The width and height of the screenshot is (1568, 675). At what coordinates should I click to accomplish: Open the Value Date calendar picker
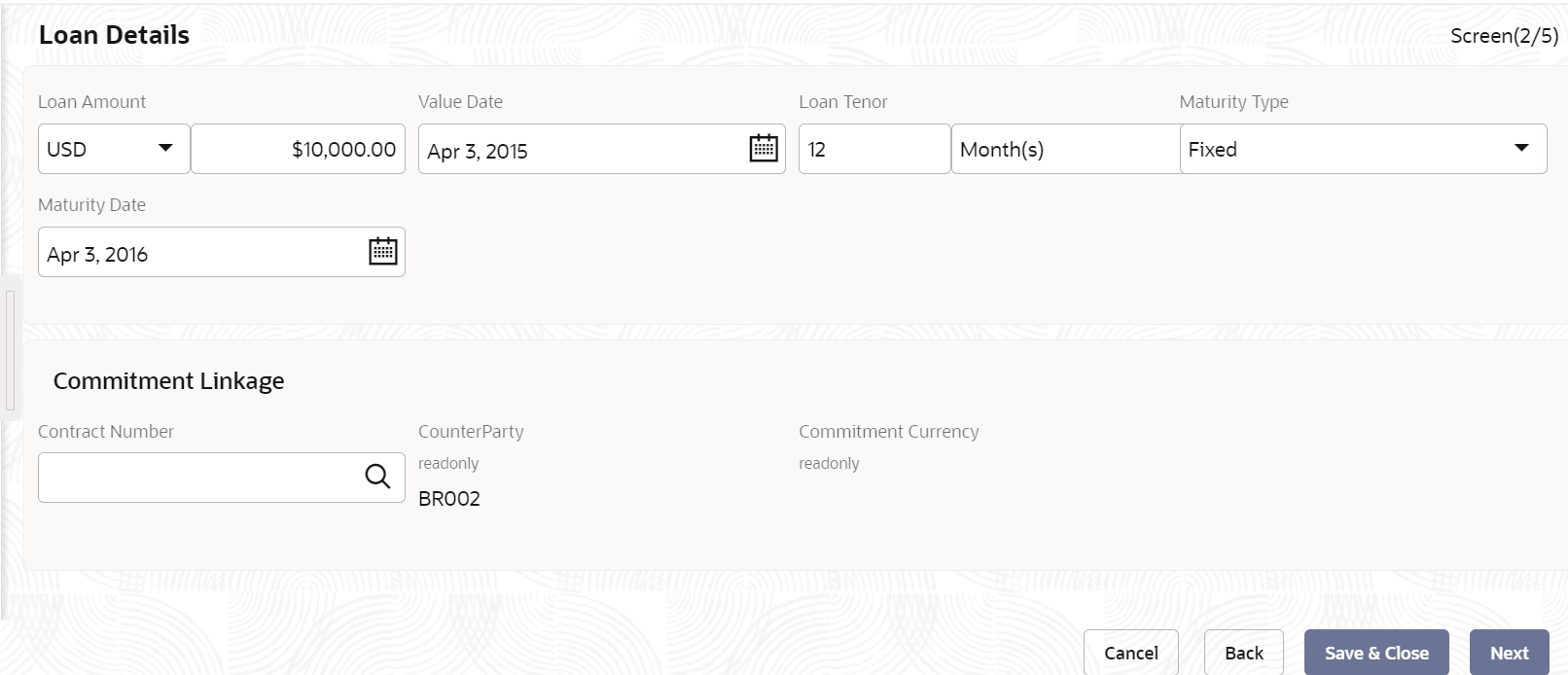[764, 149]
